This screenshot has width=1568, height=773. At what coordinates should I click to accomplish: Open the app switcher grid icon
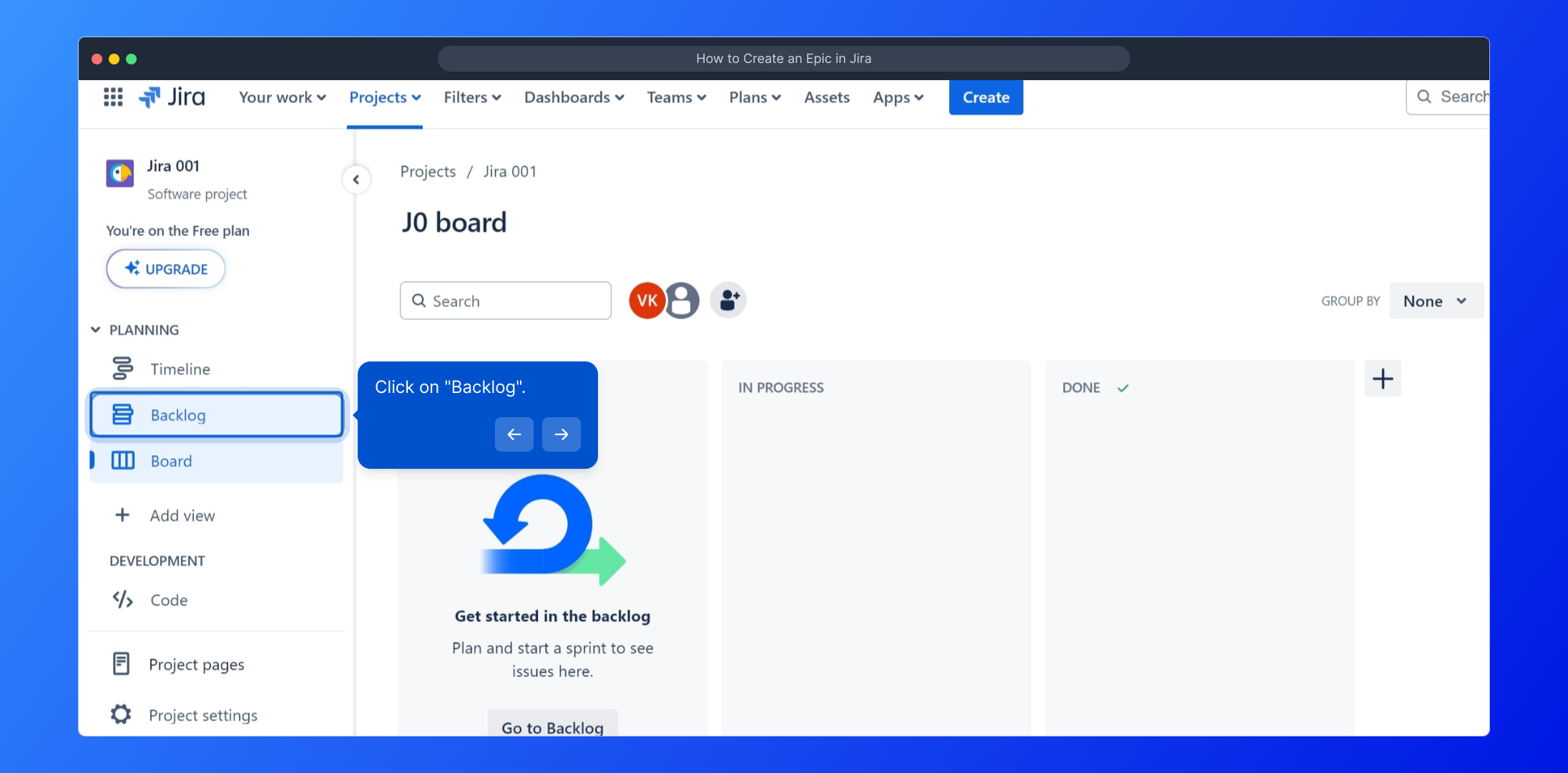tap(113, 97)
